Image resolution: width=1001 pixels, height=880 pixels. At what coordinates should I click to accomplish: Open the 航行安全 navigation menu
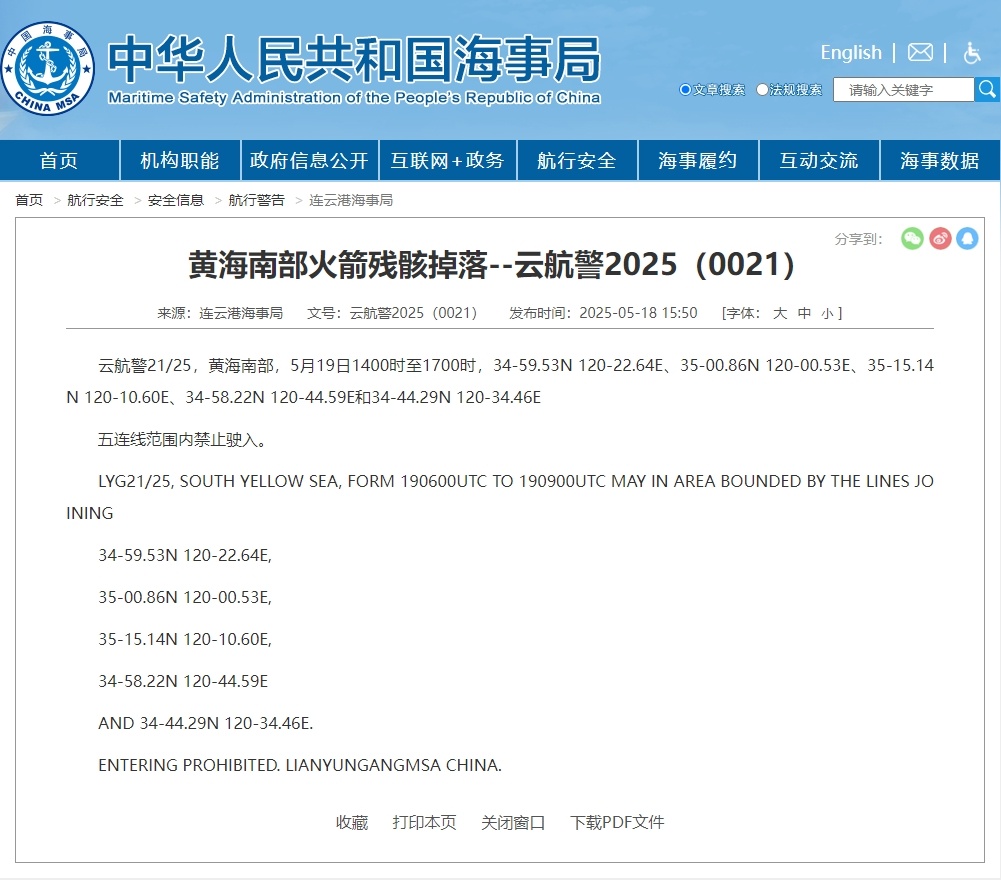coord(576,161)
